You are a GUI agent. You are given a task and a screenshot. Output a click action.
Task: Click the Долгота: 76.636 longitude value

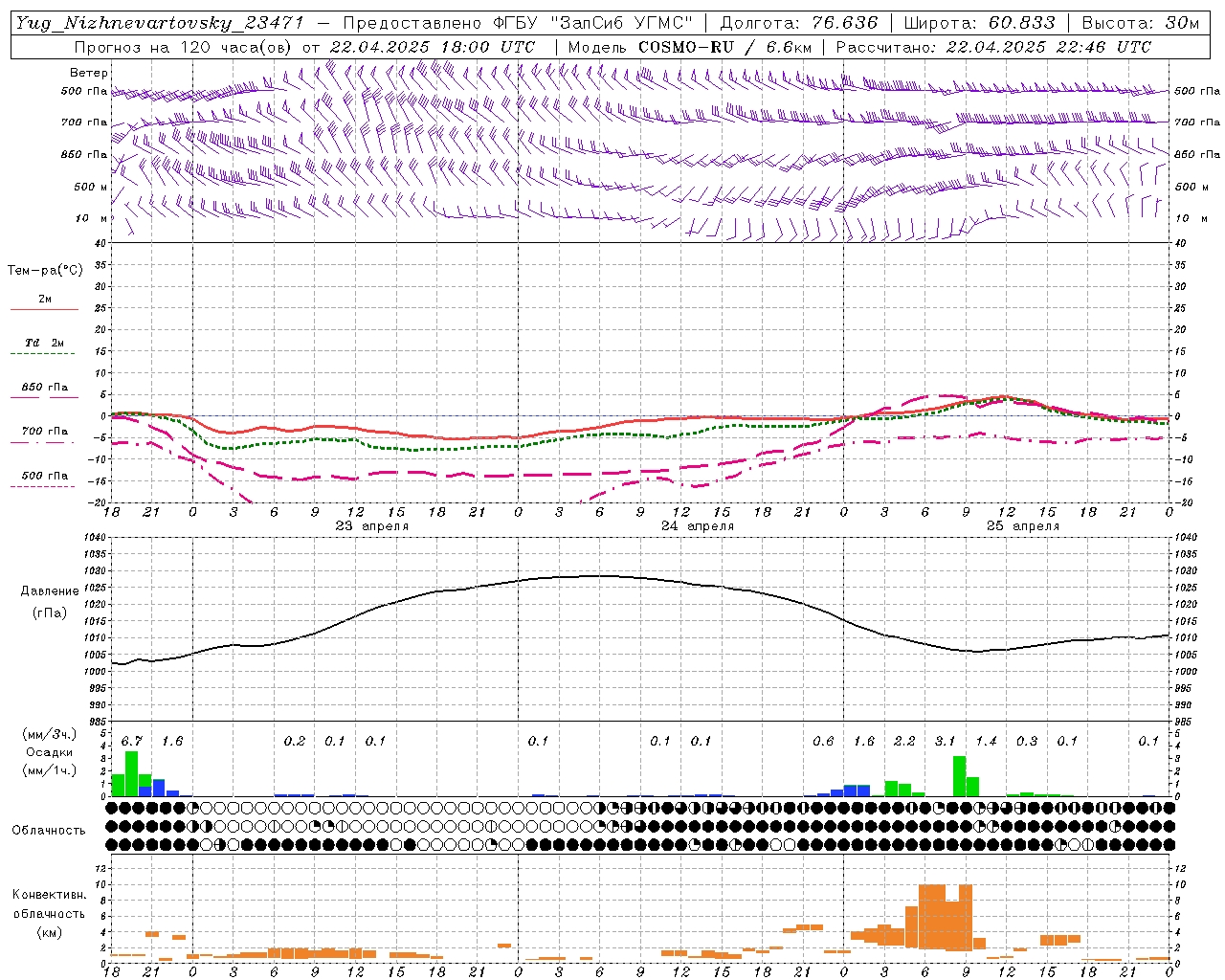(x=798, y=23)
